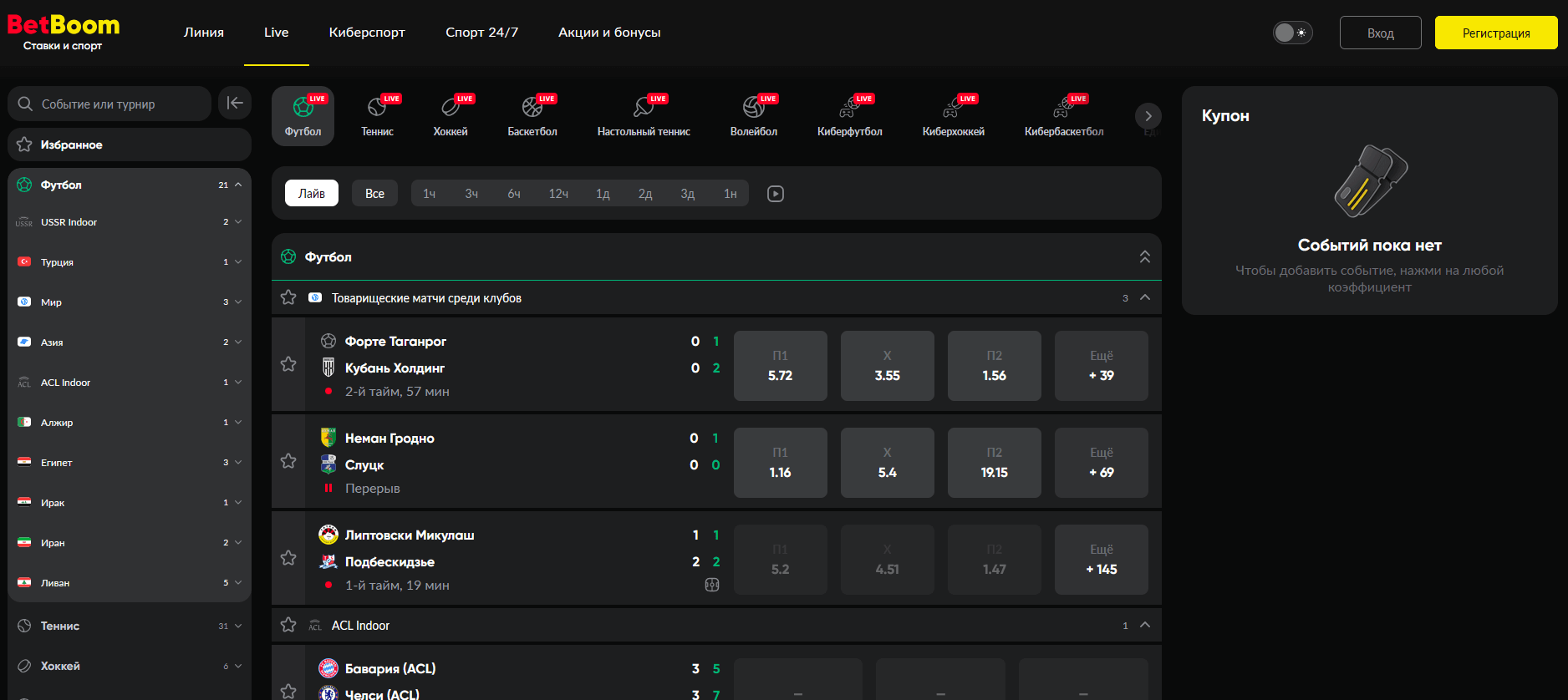Select the Tennis sport icon in carousel
Image resolution: width=1568 pixels, height=700 pixels.
point(378,116)
